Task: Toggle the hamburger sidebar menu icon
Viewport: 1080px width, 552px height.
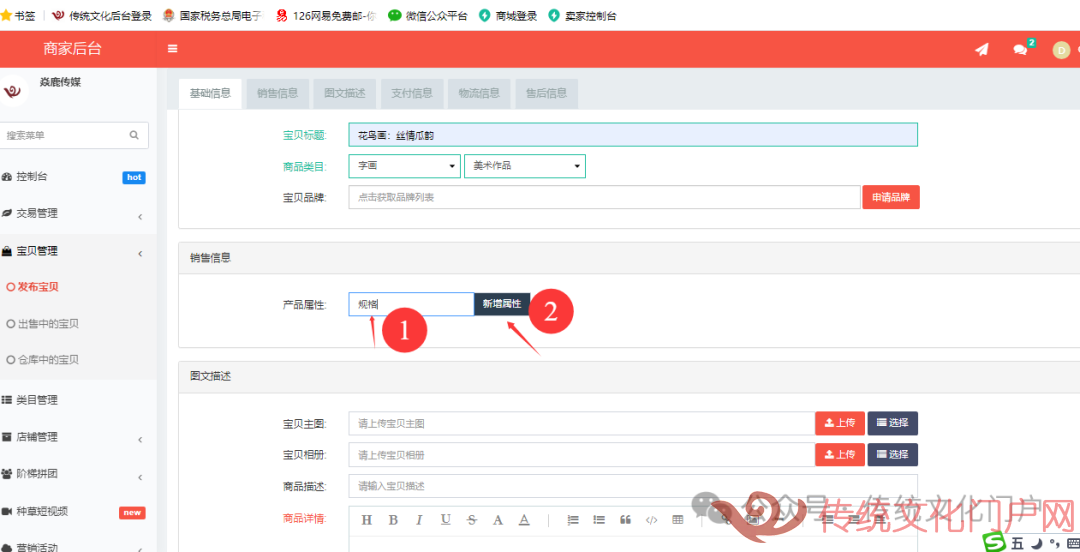Action: point(173,49)
